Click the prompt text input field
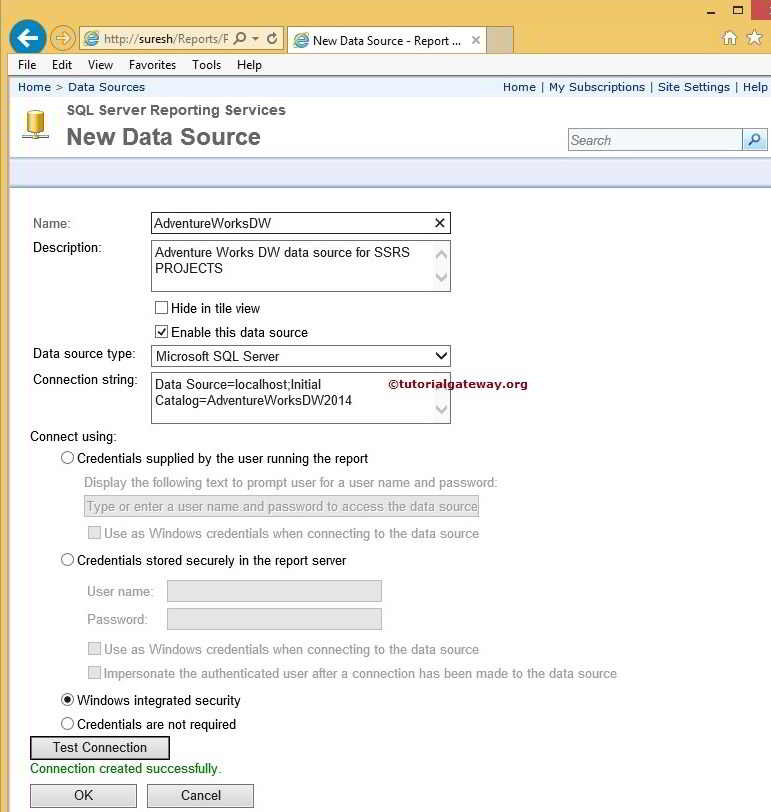 [x=281, y=506]
